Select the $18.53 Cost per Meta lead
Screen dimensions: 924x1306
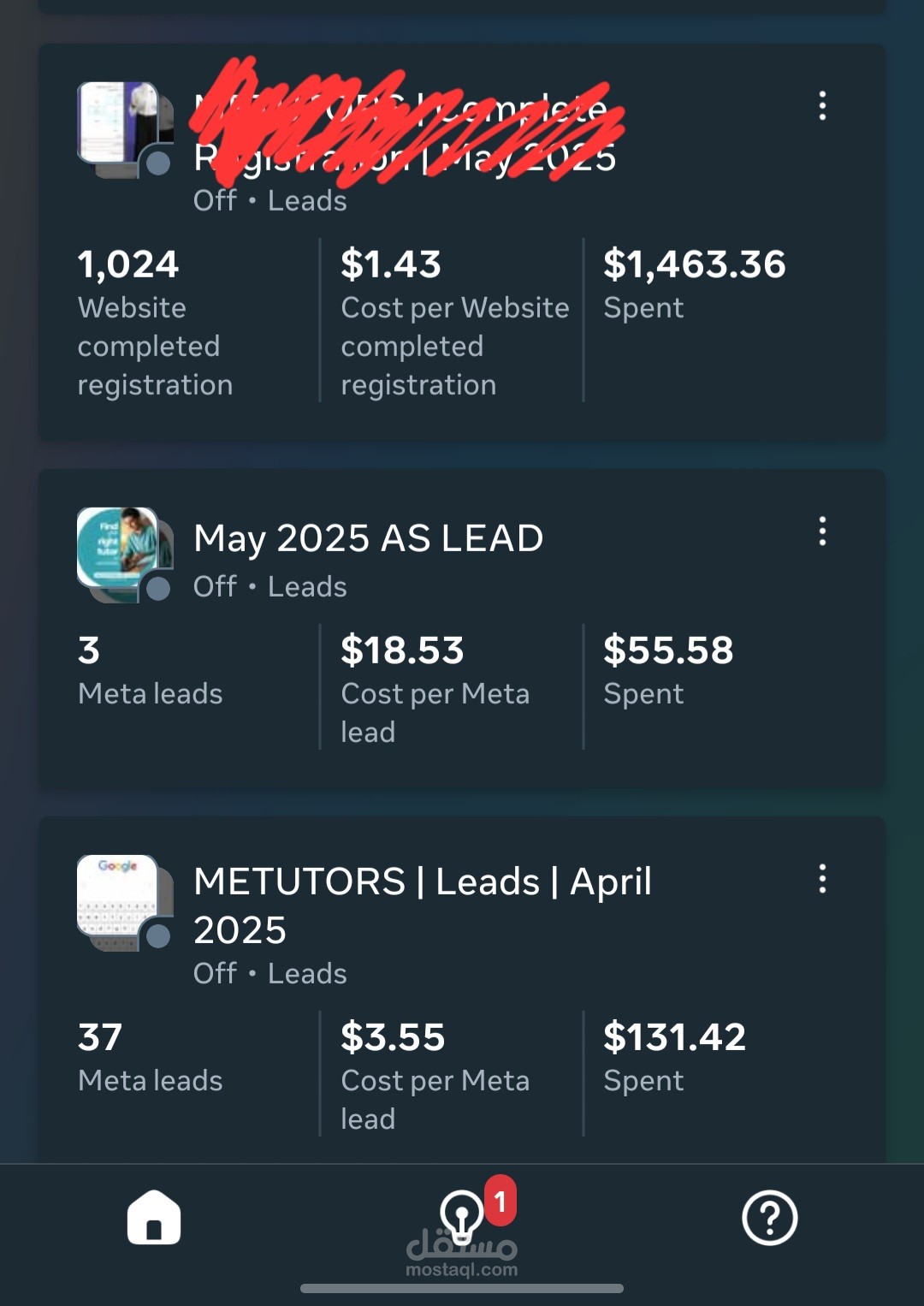click(435, 689)
